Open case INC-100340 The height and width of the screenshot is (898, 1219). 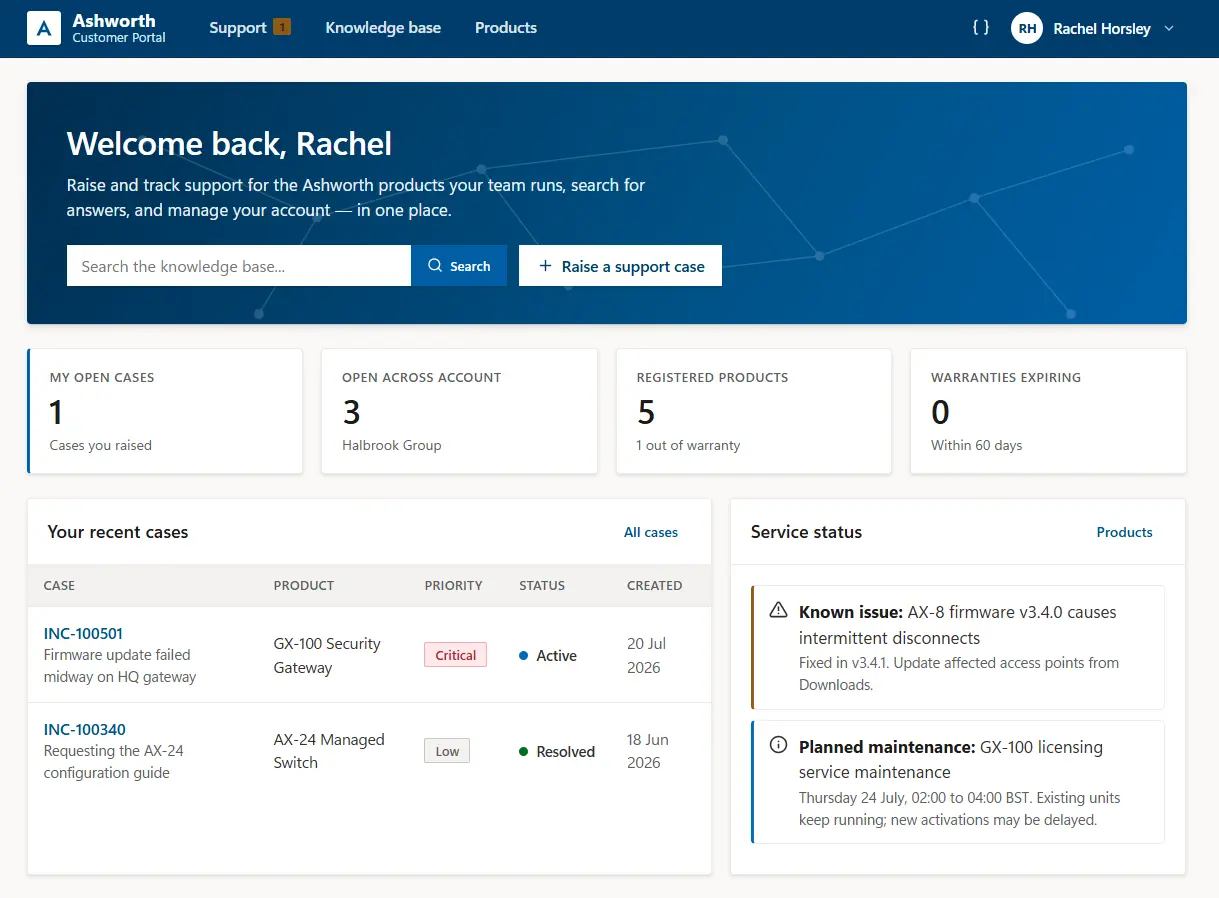[85, 729]
